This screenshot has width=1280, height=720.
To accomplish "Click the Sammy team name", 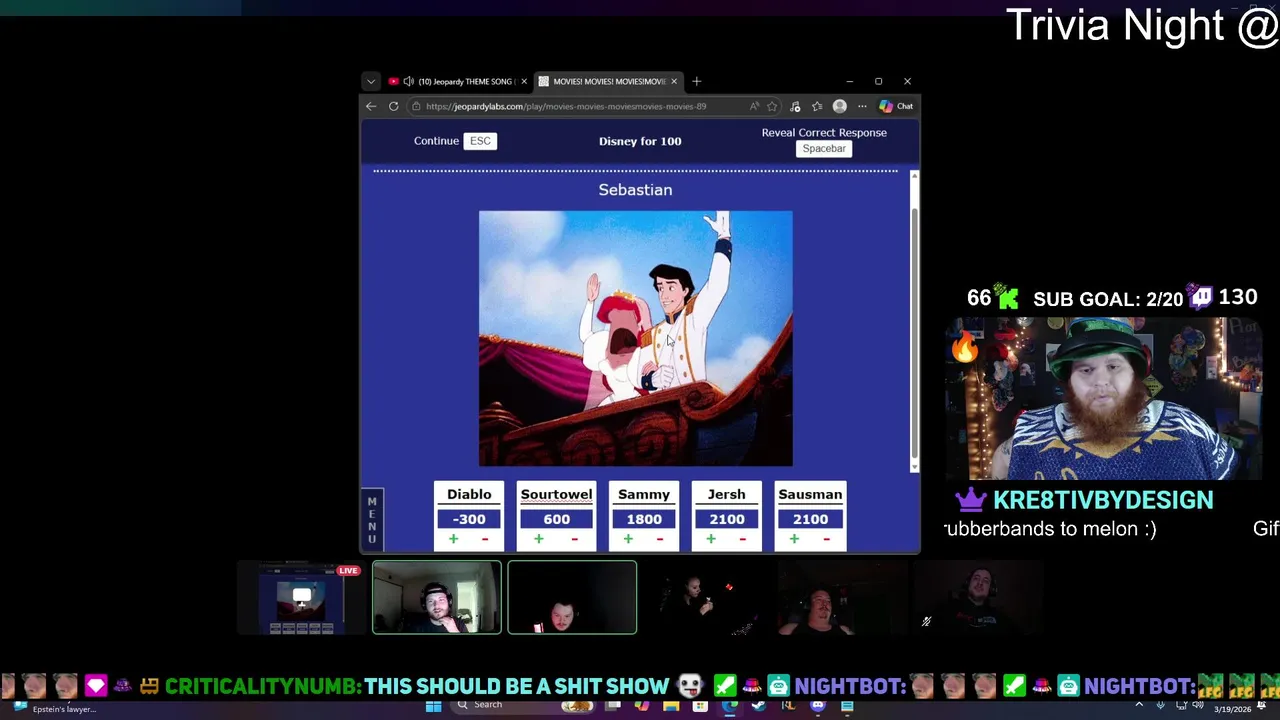I will click(x=644, y=494).
